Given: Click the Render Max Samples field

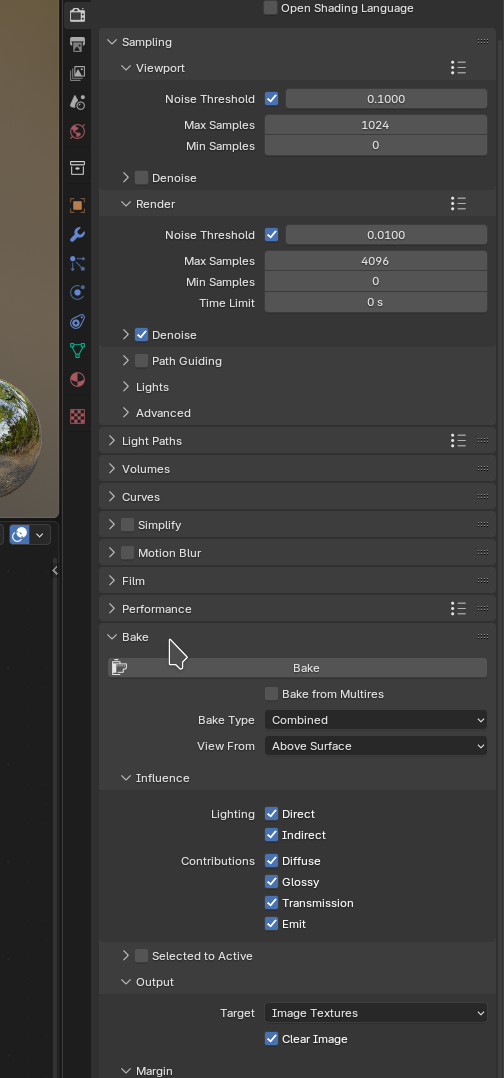Looking at the screenshot, I should (376, 261).
